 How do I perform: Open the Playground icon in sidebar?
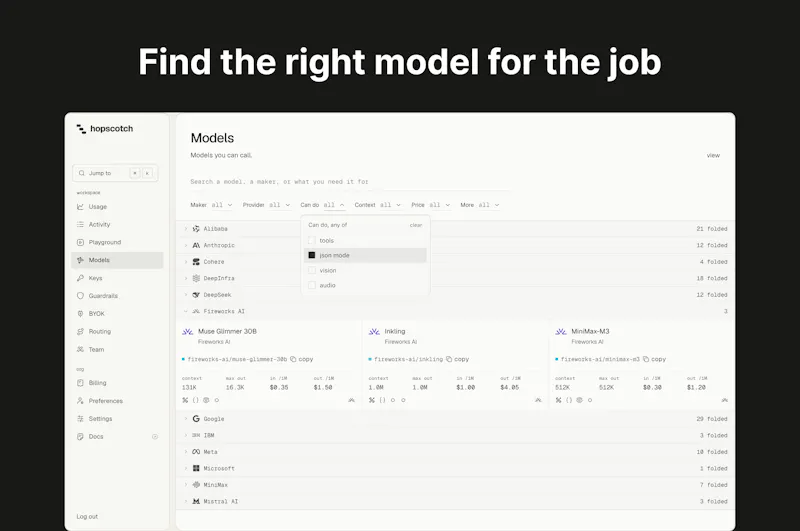pyautogui.click(x=80, y=242)
